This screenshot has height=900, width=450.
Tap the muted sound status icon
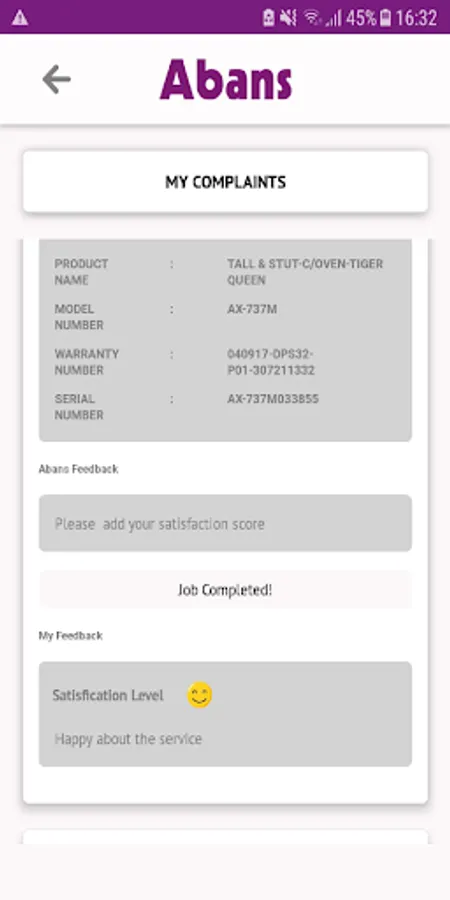tap(288, 18)
